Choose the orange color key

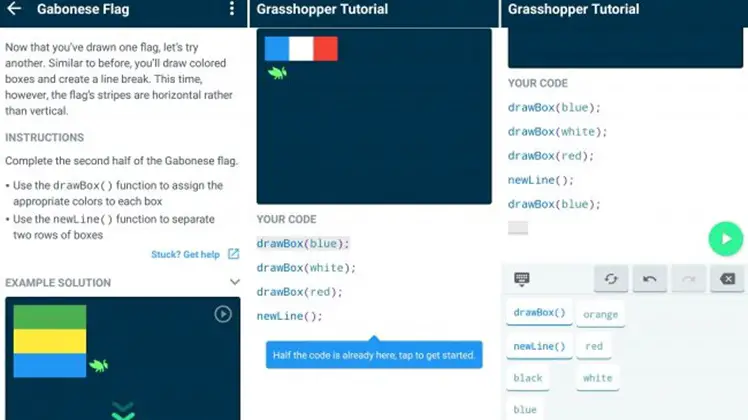tap(600, 314)
